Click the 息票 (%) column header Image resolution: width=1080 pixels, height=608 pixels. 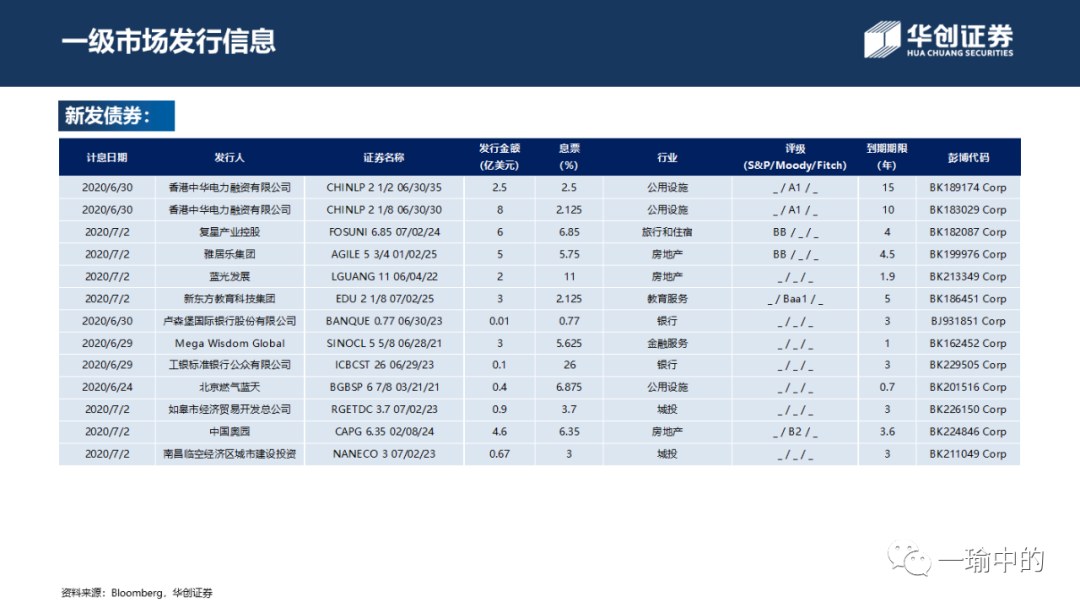click(569, 157)
